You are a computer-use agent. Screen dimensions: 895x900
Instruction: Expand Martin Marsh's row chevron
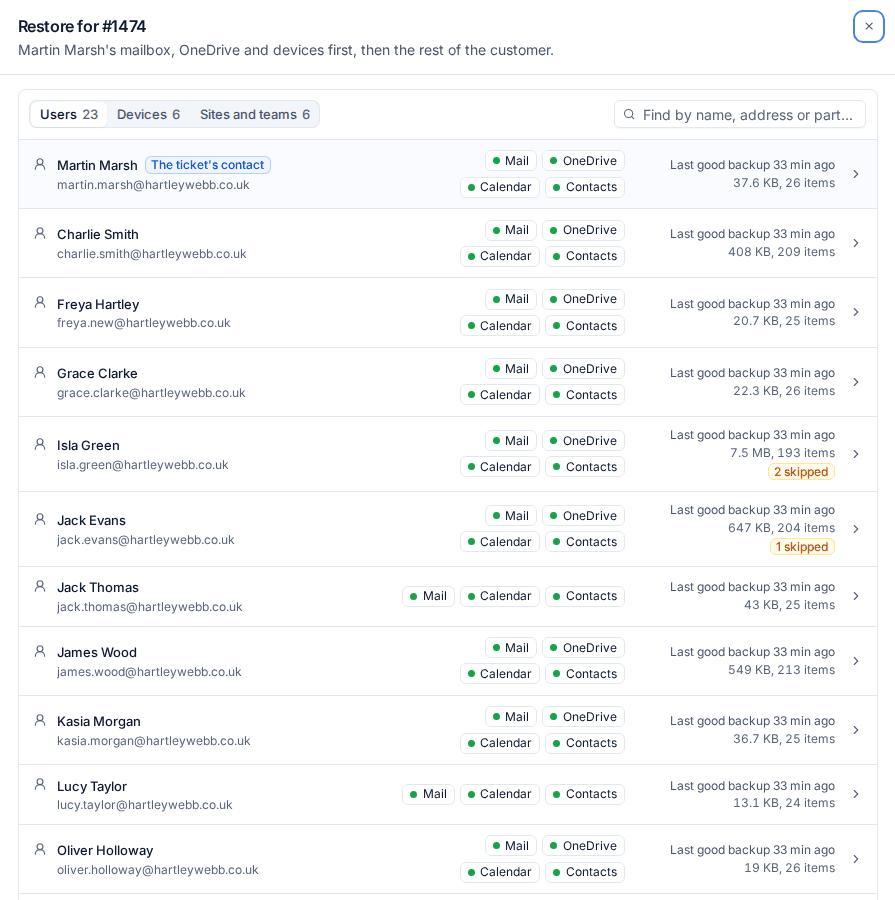point(855,174)
